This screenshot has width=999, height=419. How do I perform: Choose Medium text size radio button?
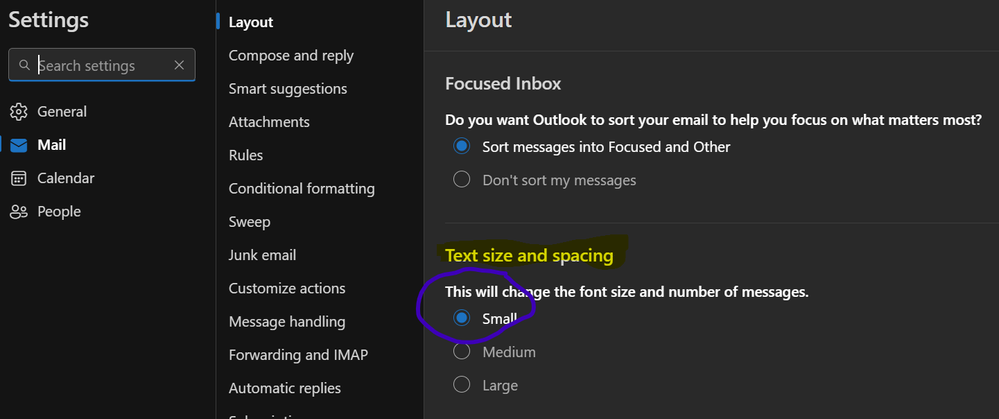[462, 352]
